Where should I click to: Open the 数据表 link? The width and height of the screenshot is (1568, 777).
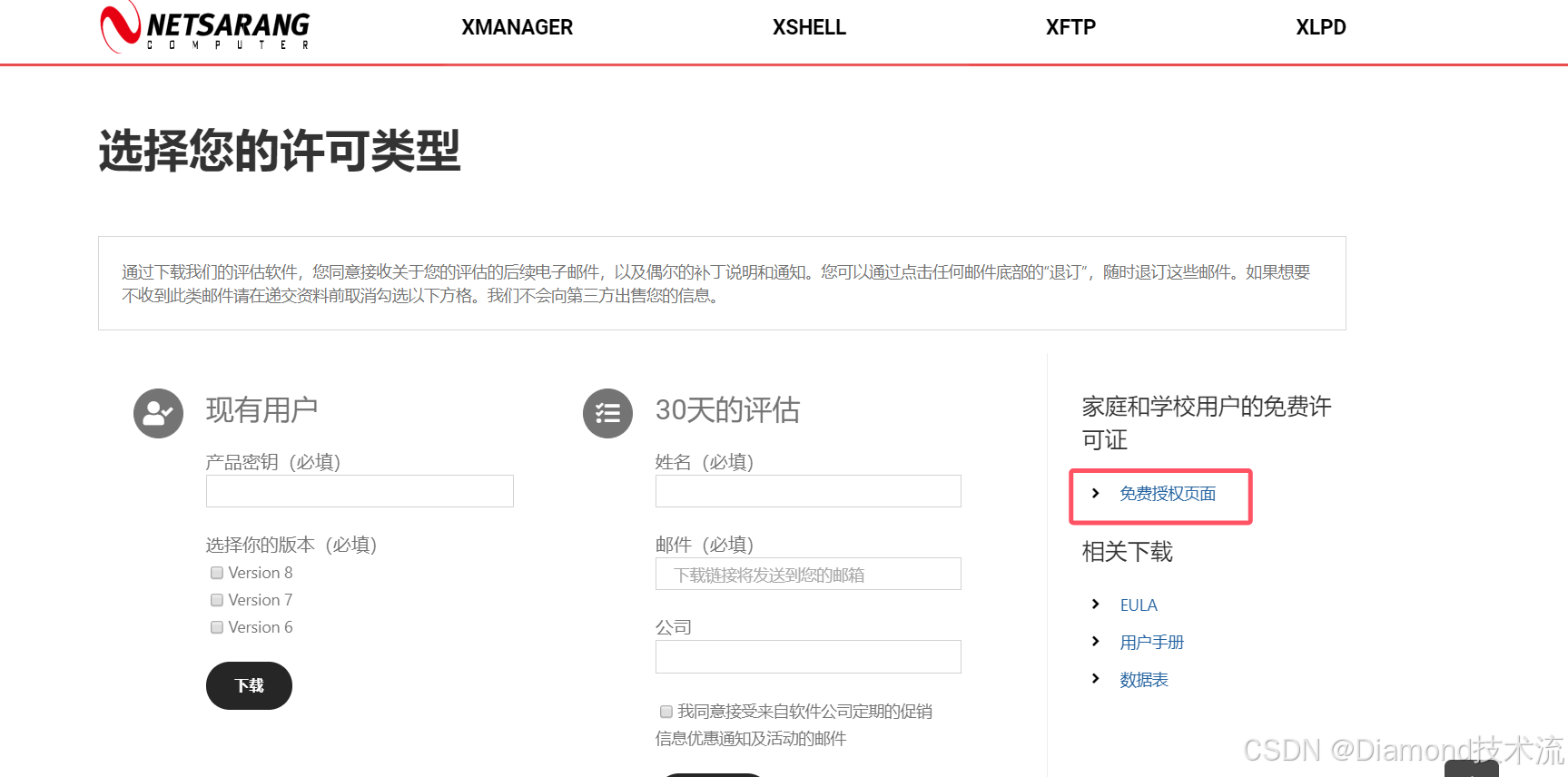pos(1144,680)
